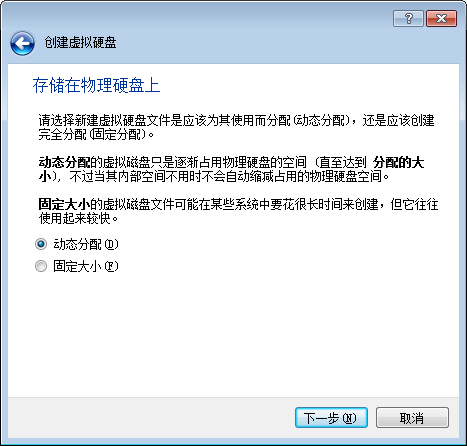Image resolution: width=467 pixels, height=446 pixels.
Task: Open help with the question mark button
Action: pyautogui.click(x=408, y=18)
